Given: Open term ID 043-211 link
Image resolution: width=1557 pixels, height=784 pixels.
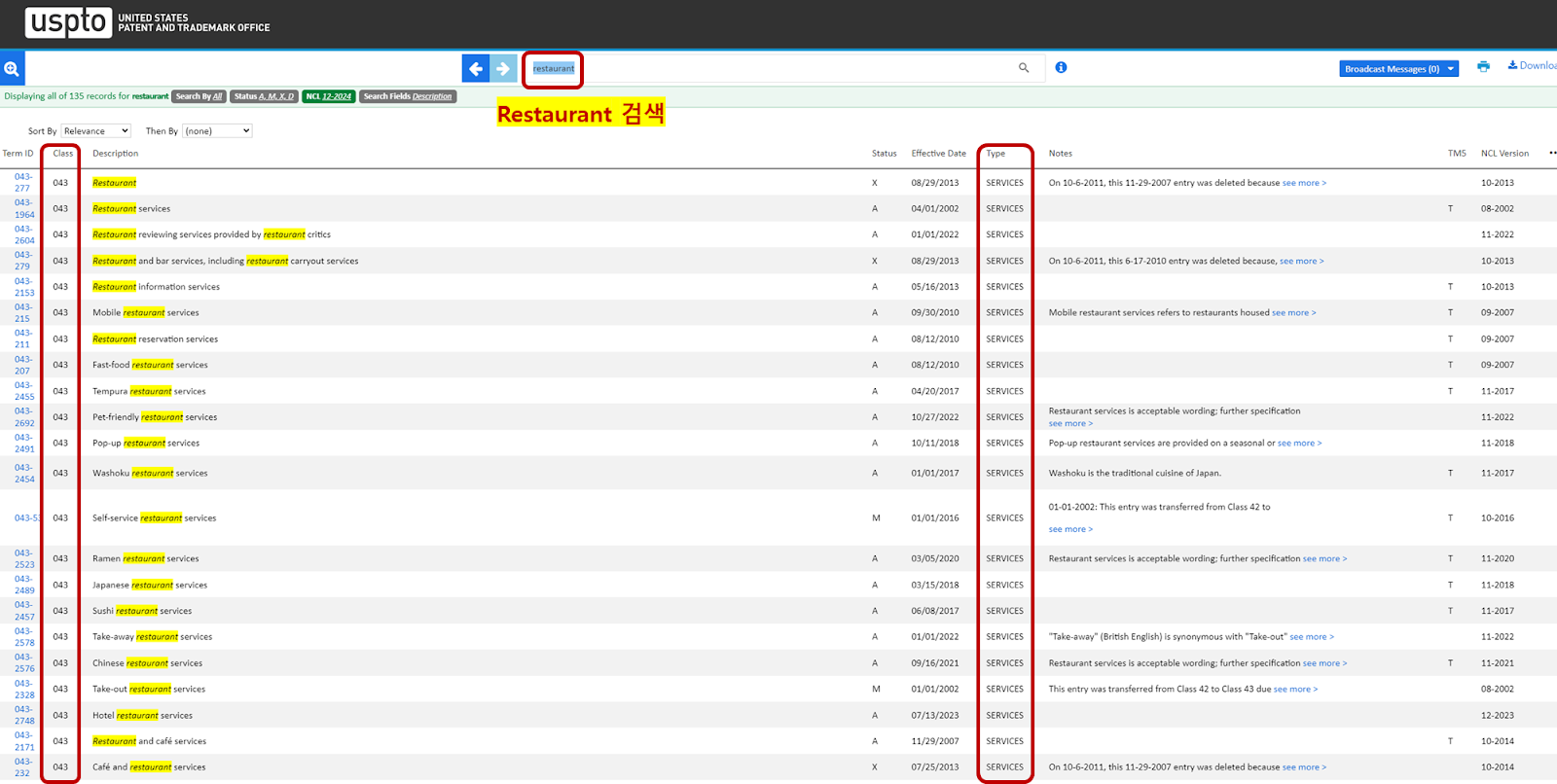Looking at the screenshot, I should click(x=22, y=339).
